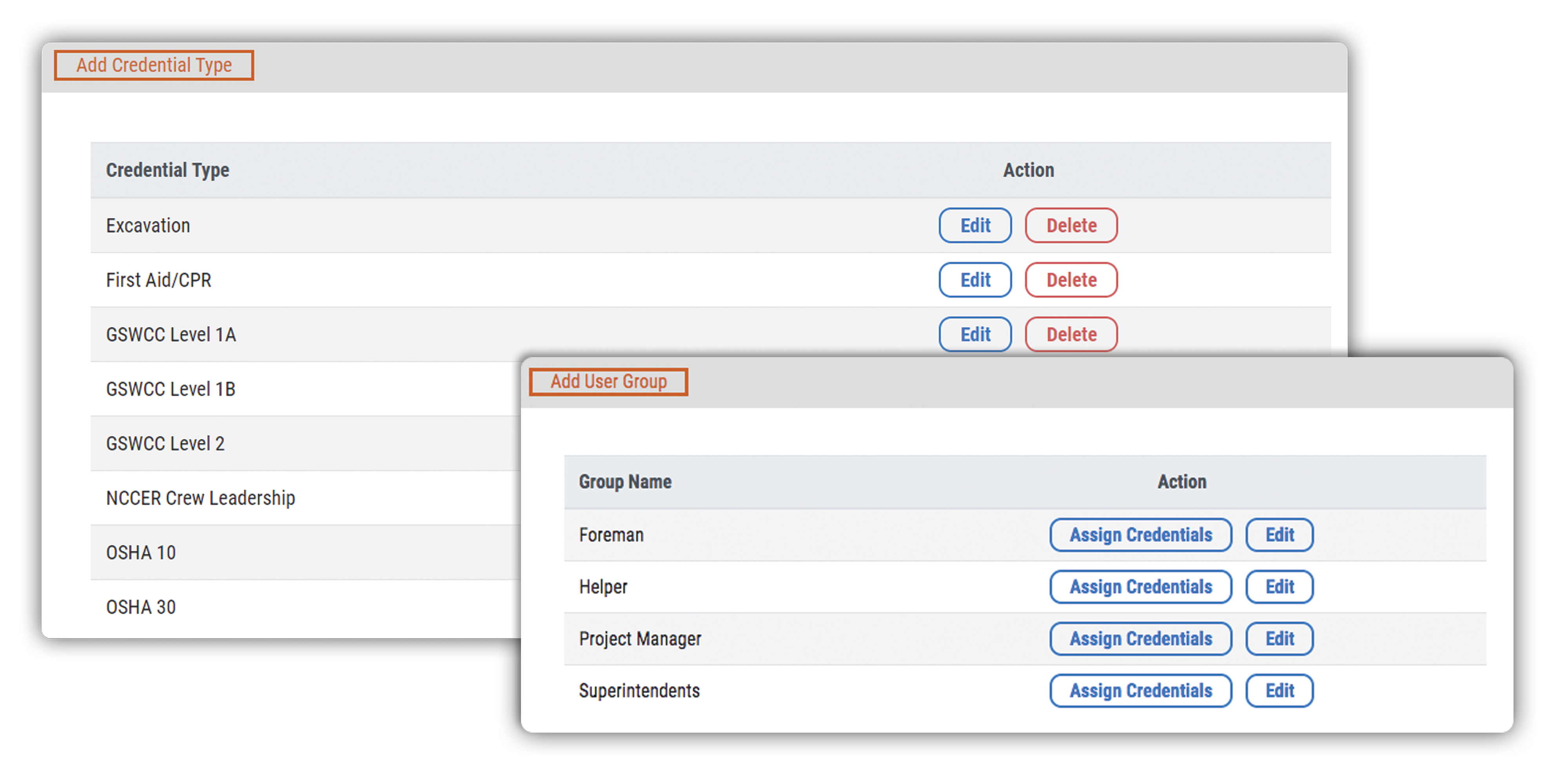Select the GSWCC Level 1B row
Image resolution: width=1568 pixels, height=784 pixels.
pos(306,389)
